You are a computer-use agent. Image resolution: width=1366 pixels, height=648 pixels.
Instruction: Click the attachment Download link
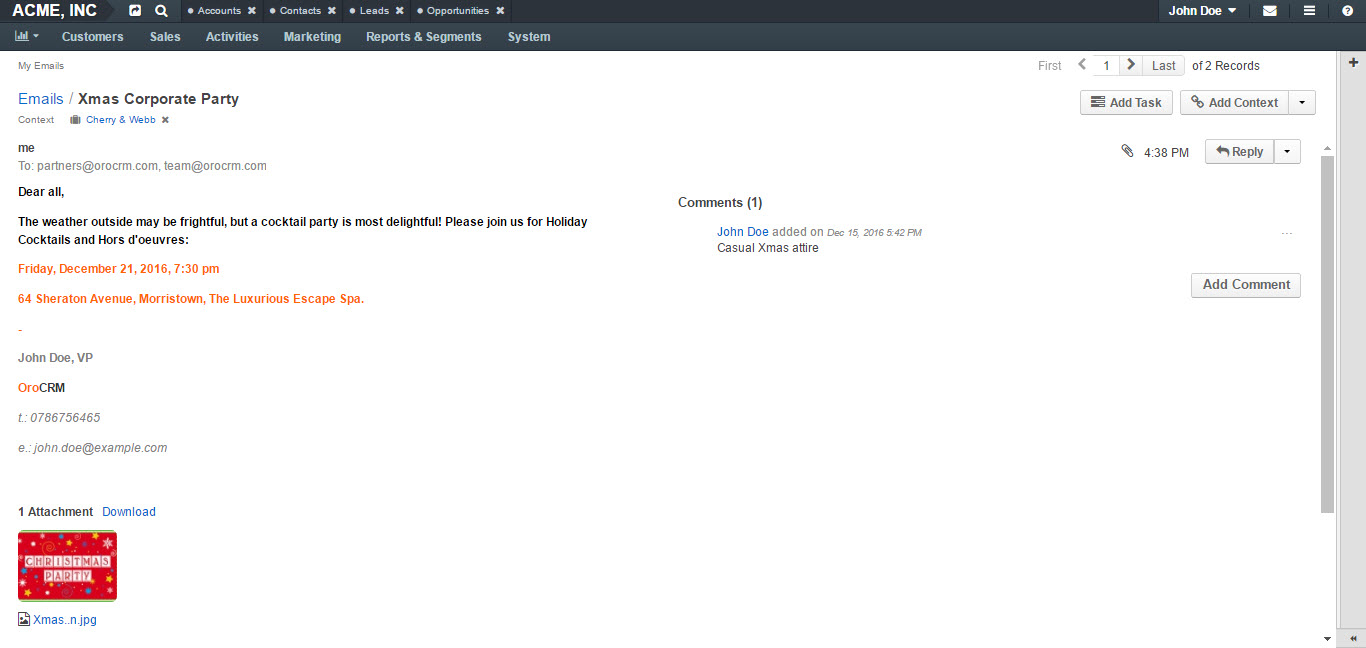click(129, 512)
